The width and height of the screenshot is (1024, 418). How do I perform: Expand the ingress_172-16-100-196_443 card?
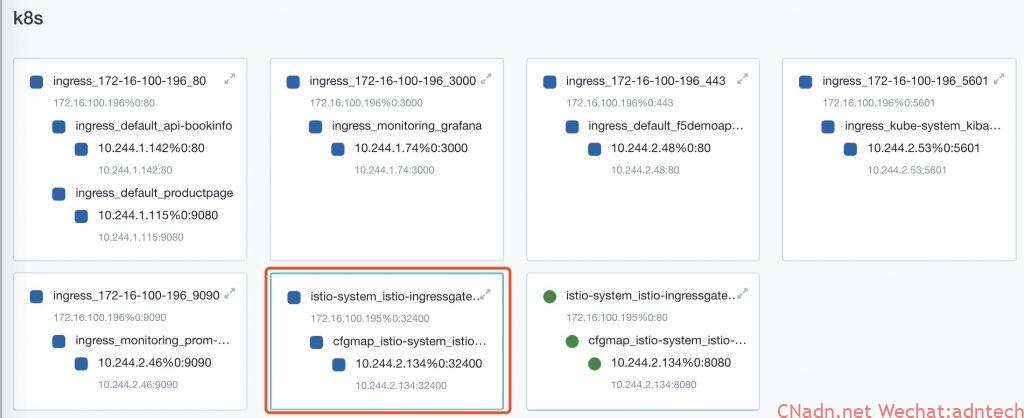[743, 78]
